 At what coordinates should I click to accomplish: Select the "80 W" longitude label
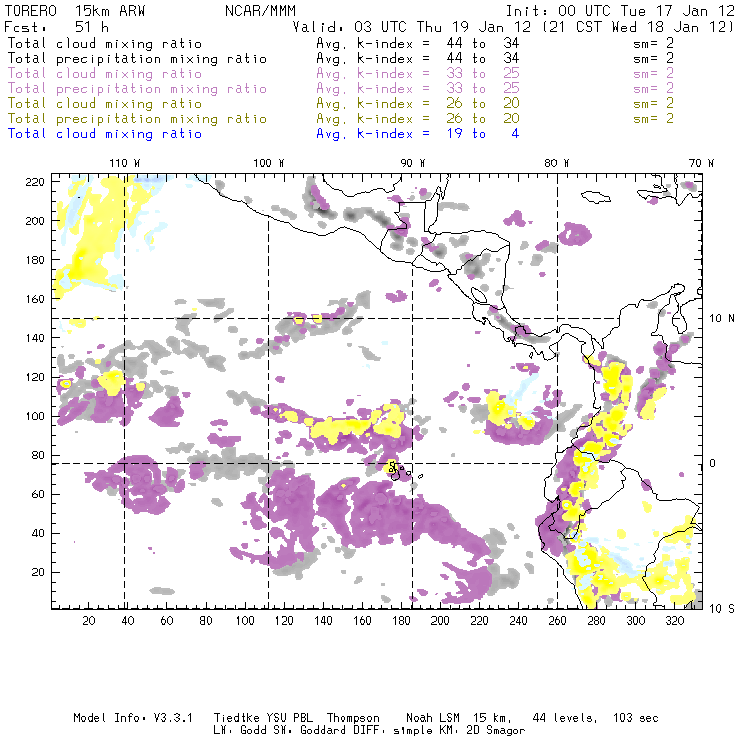[556, 163]
